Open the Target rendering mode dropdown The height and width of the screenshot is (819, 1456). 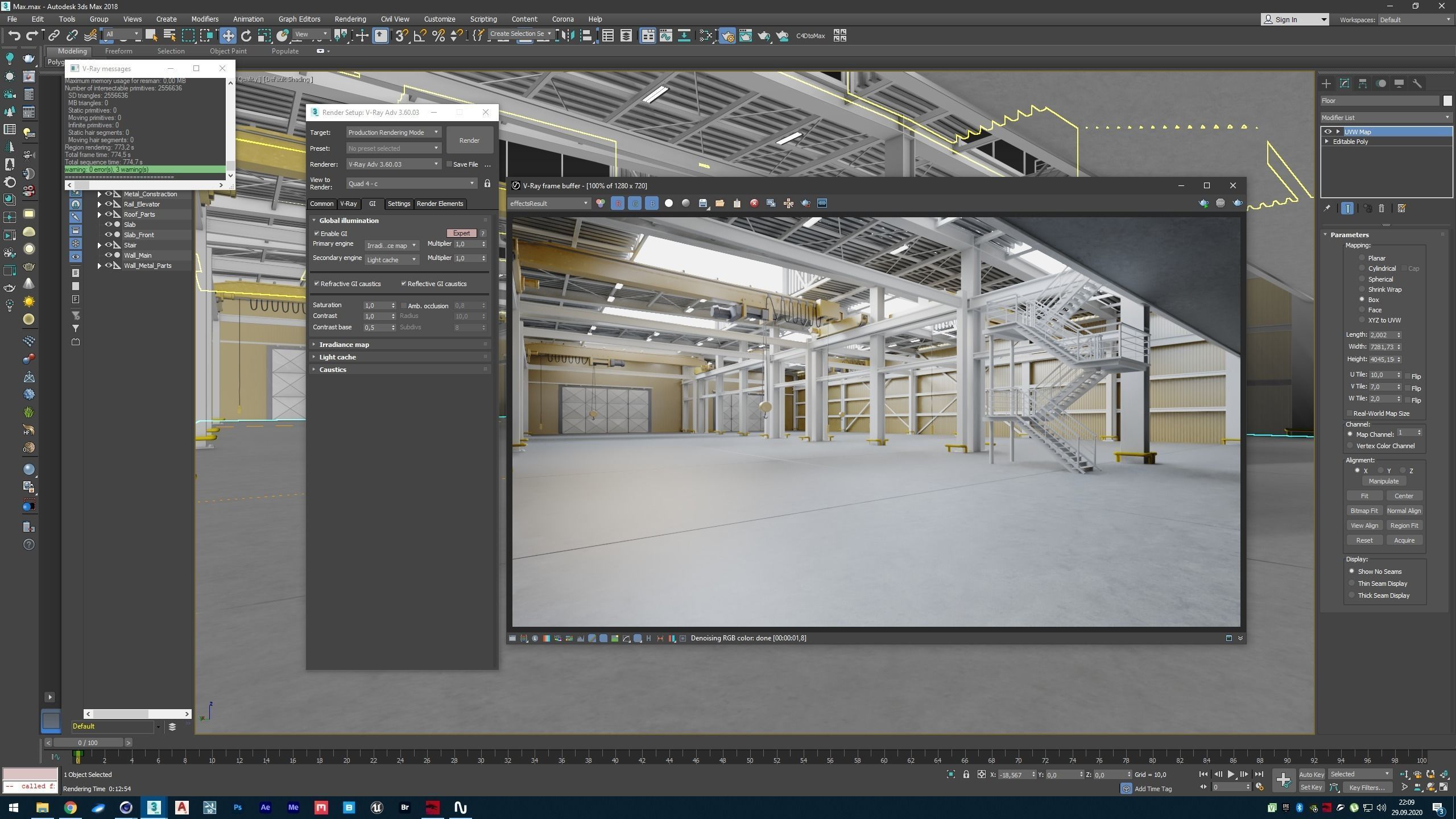pos(394,133)
